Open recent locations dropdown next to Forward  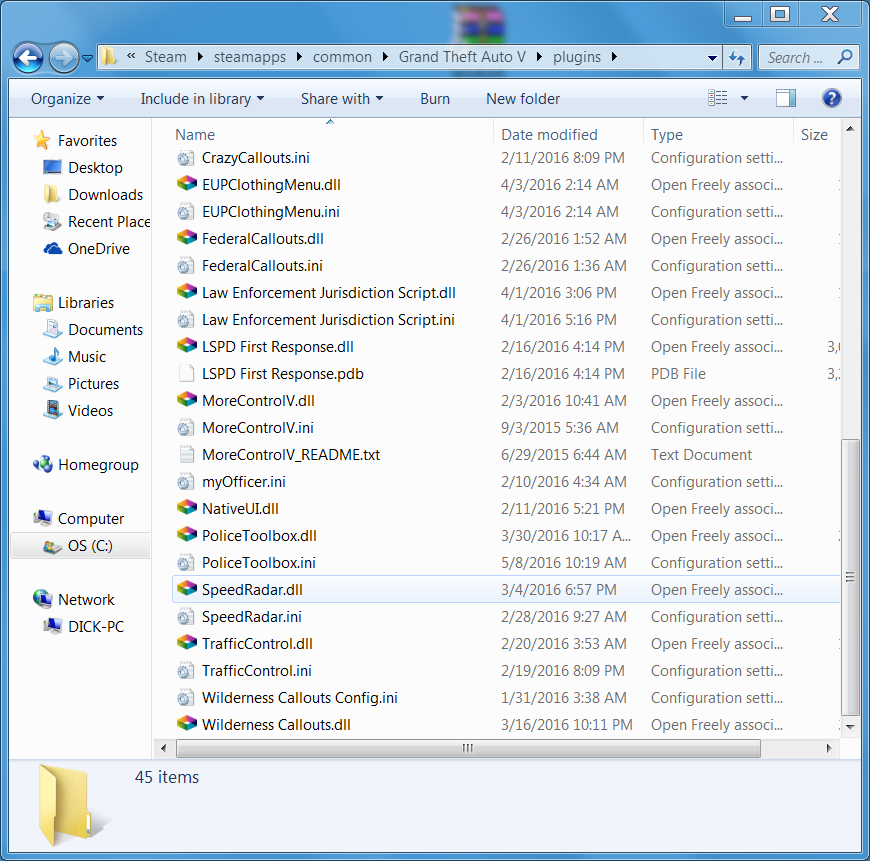pos(87,58)
